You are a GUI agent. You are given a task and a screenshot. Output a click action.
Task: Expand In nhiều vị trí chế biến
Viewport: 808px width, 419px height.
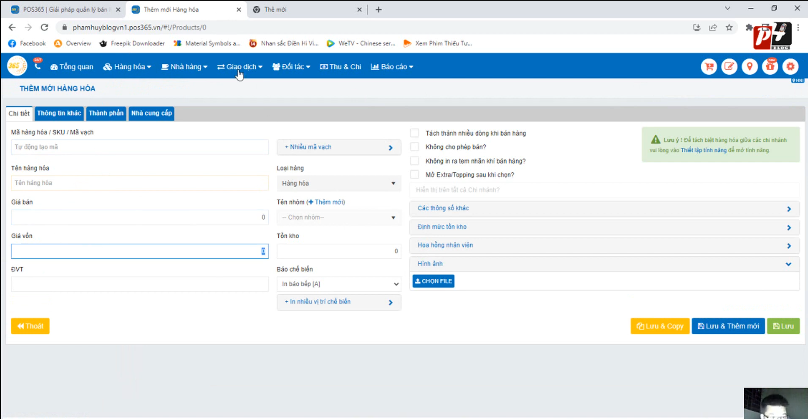(x=339, y=301)
